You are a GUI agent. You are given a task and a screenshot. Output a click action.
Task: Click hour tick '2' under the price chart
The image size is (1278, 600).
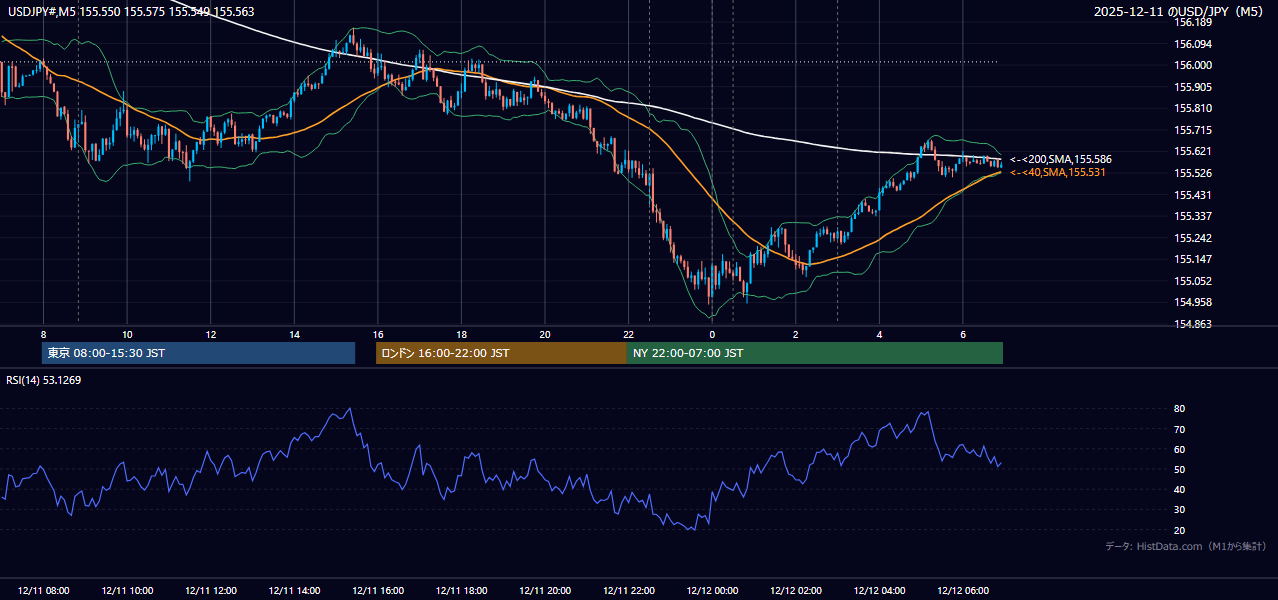[x=796, y=334]
